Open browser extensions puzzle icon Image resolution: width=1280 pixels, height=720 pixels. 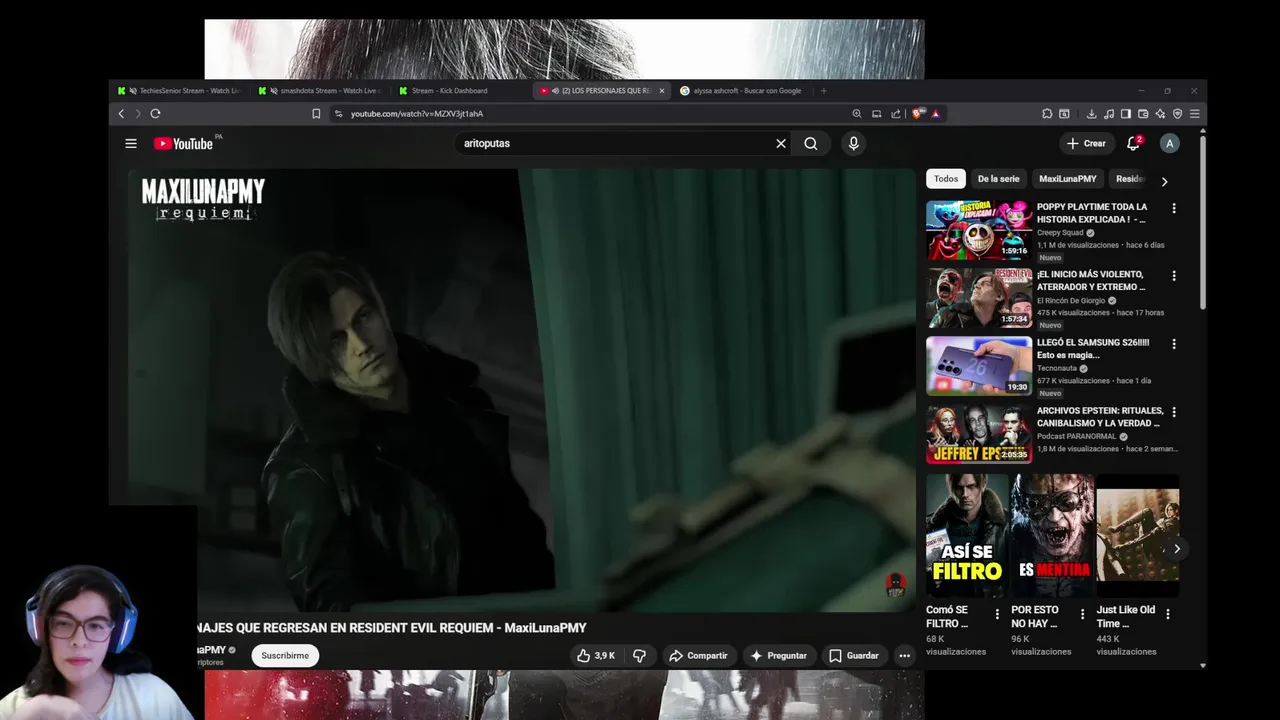(1047, 114)
